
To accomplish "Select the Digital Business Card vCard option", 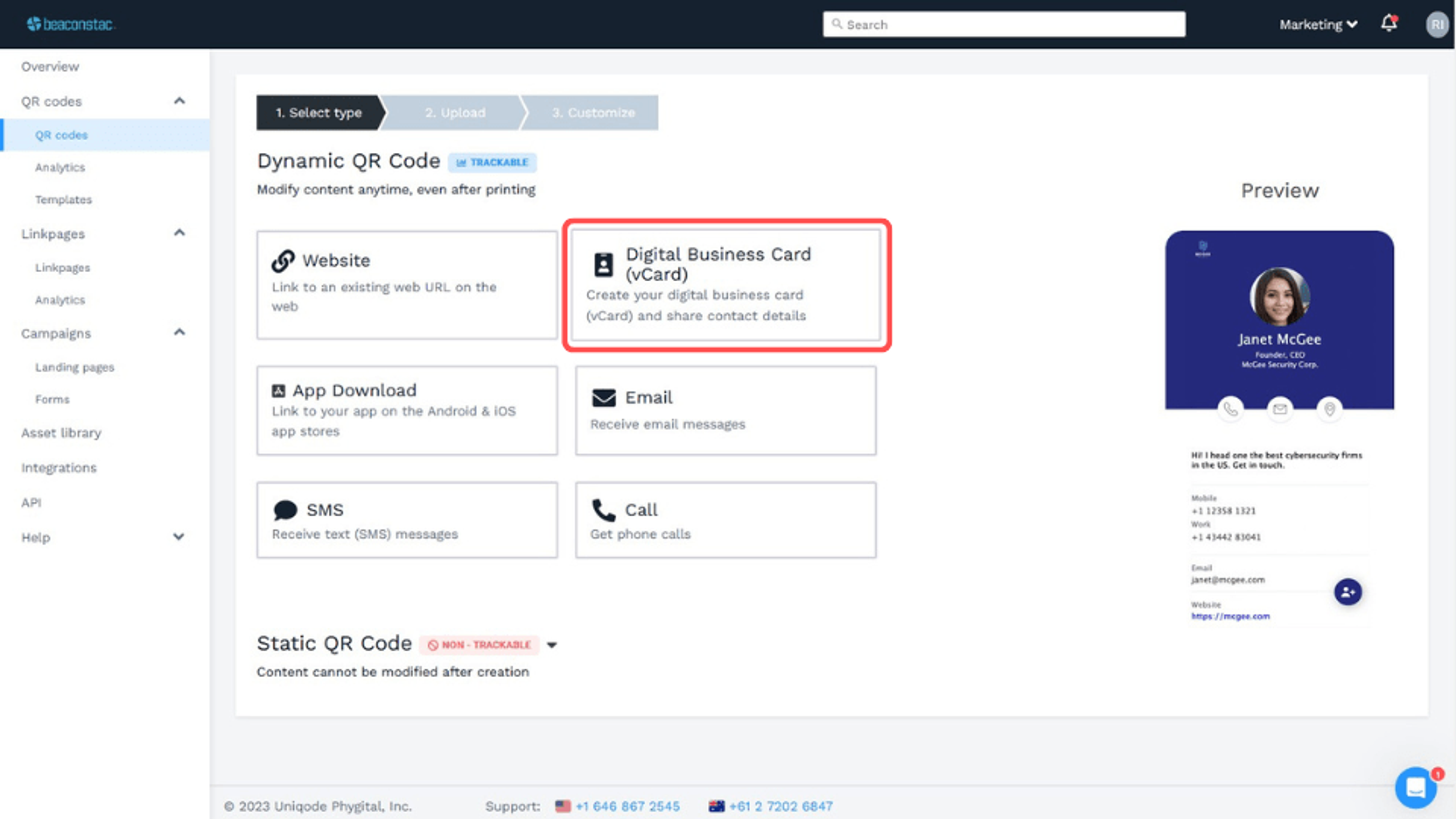I will tap(726, 284).
